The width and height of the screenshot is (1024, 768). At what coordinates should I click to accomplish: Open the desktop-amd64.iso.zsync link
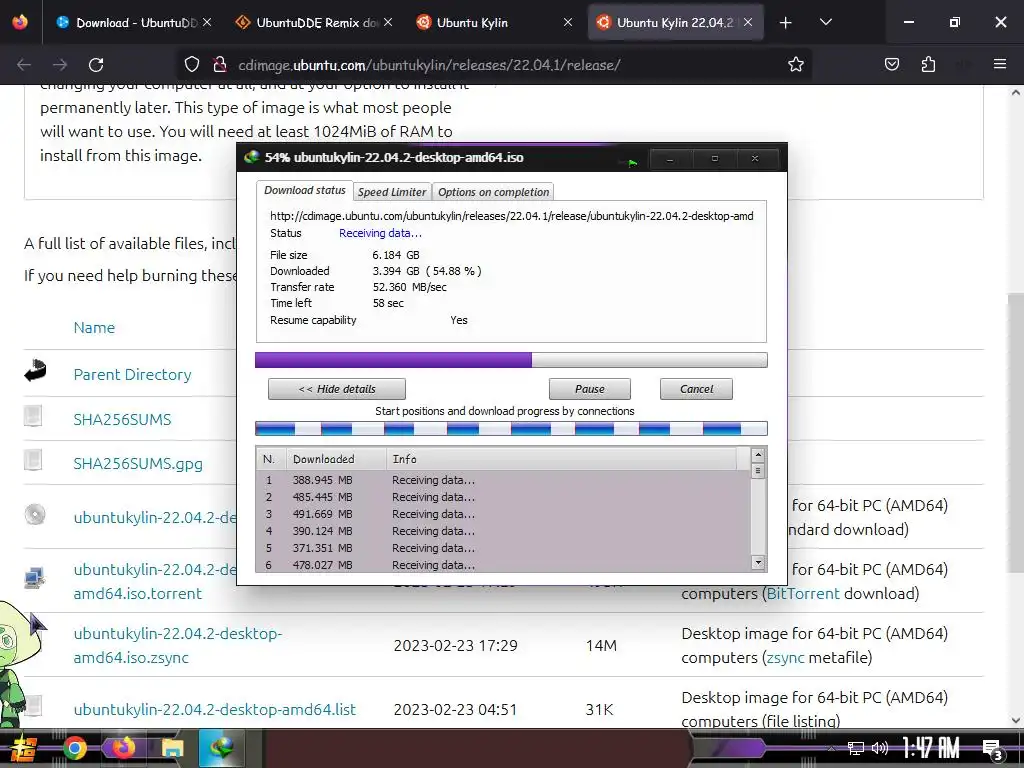point(177,645)
